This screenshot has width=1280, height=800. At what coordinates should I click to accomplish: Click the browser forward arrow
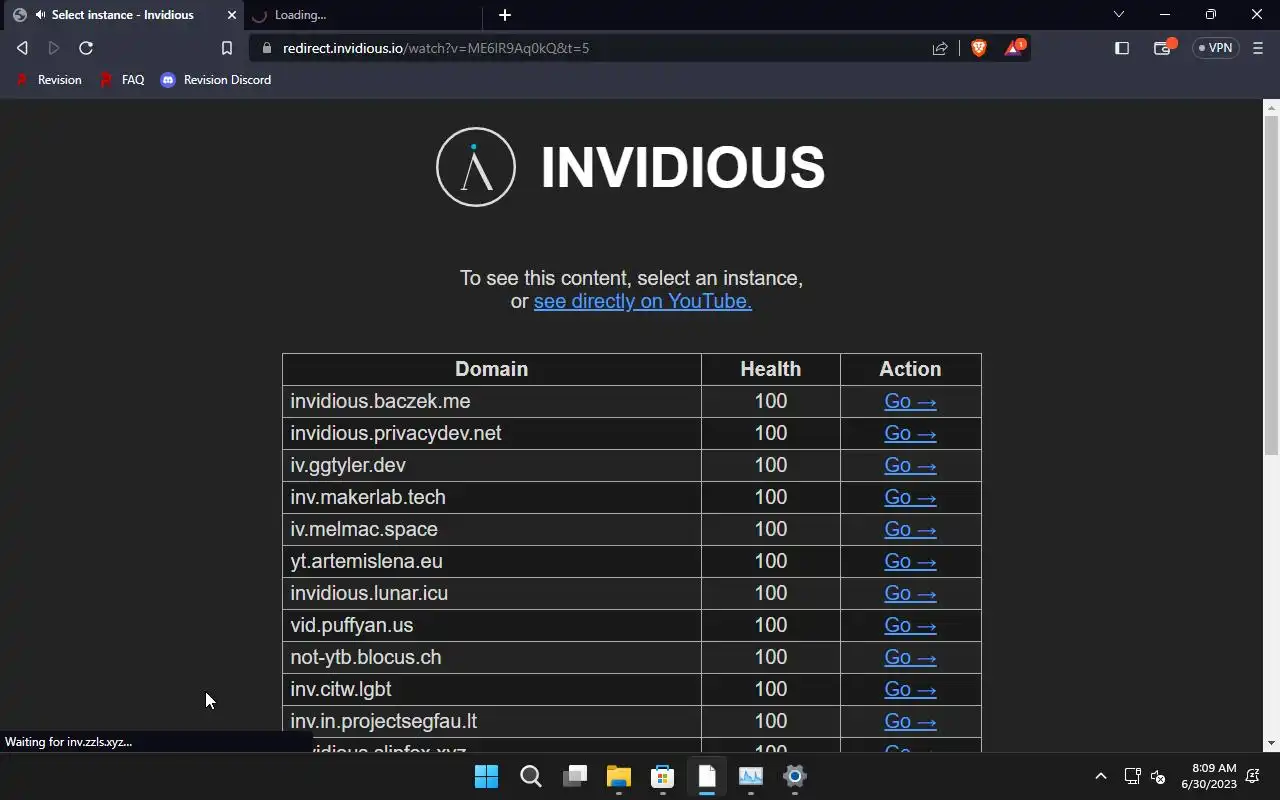(54, 48)
